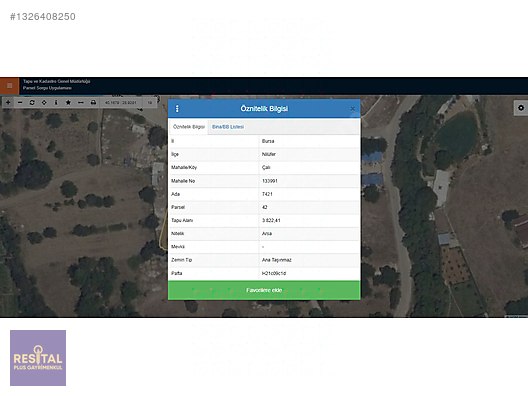Viewport: 528px width, 396px height.
Task: Zoom out with the minus icon
Action: click(20, 102)
